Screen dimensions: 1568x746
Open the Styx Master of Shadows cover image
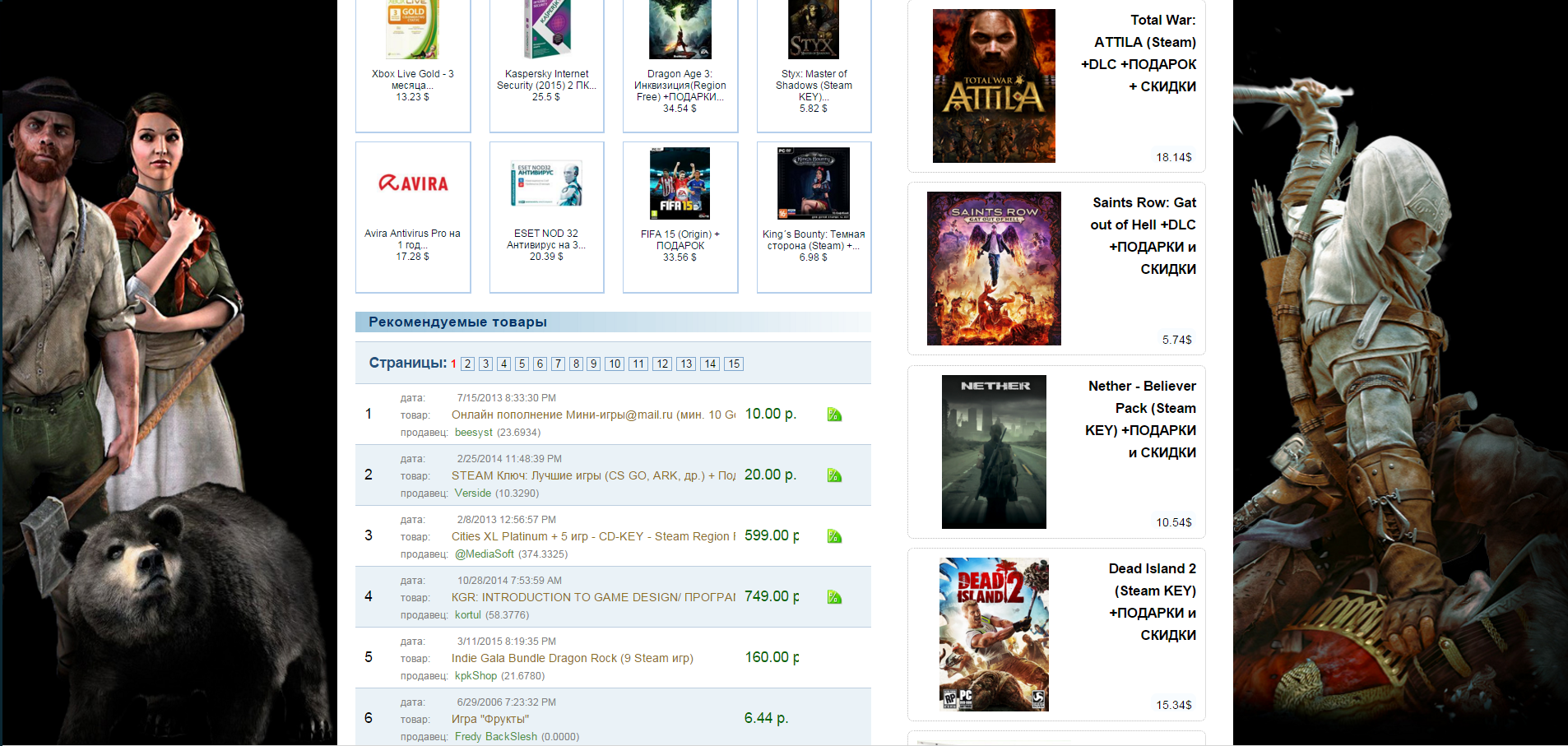pos(814,30)
